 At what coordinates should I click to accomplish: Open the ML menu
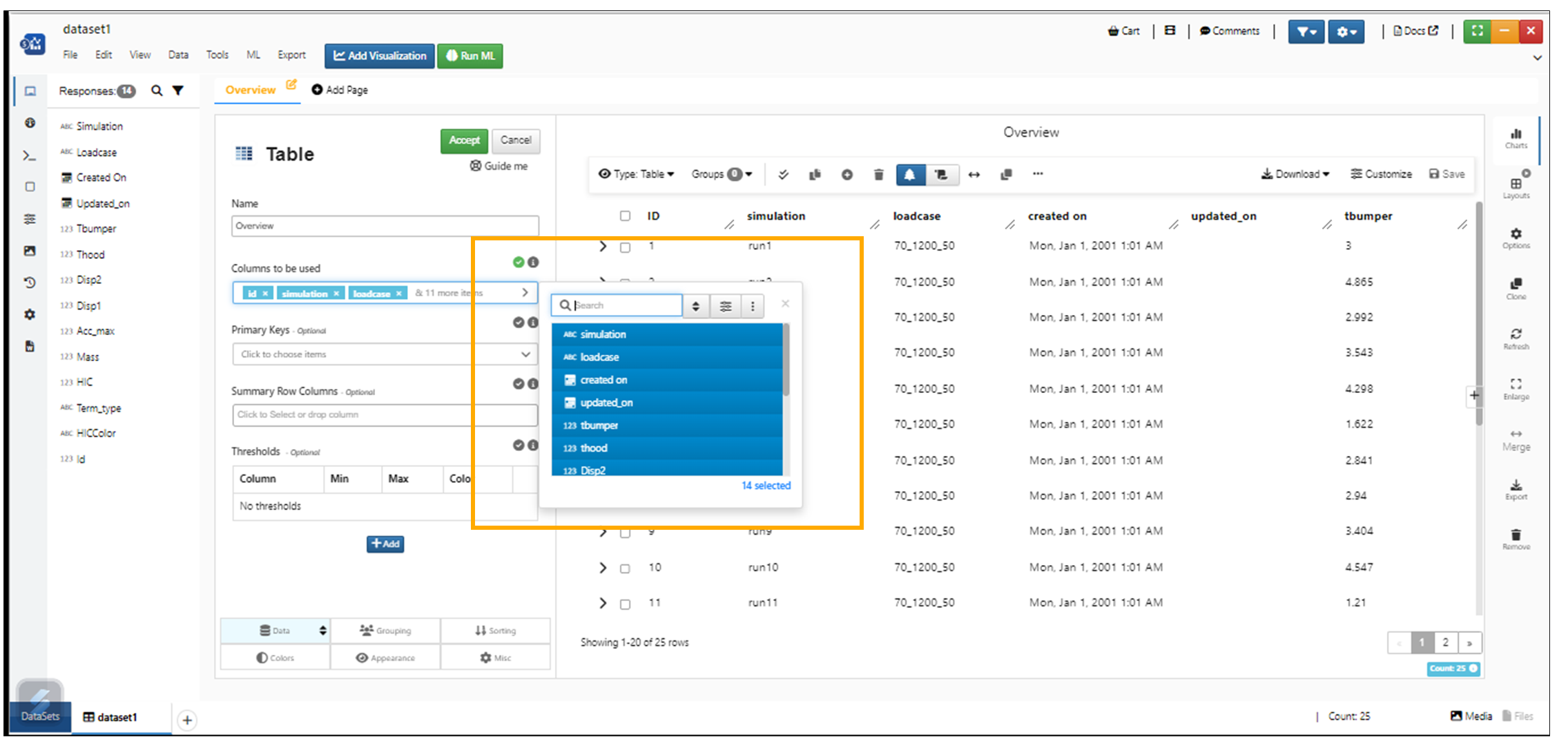point(253,55)
